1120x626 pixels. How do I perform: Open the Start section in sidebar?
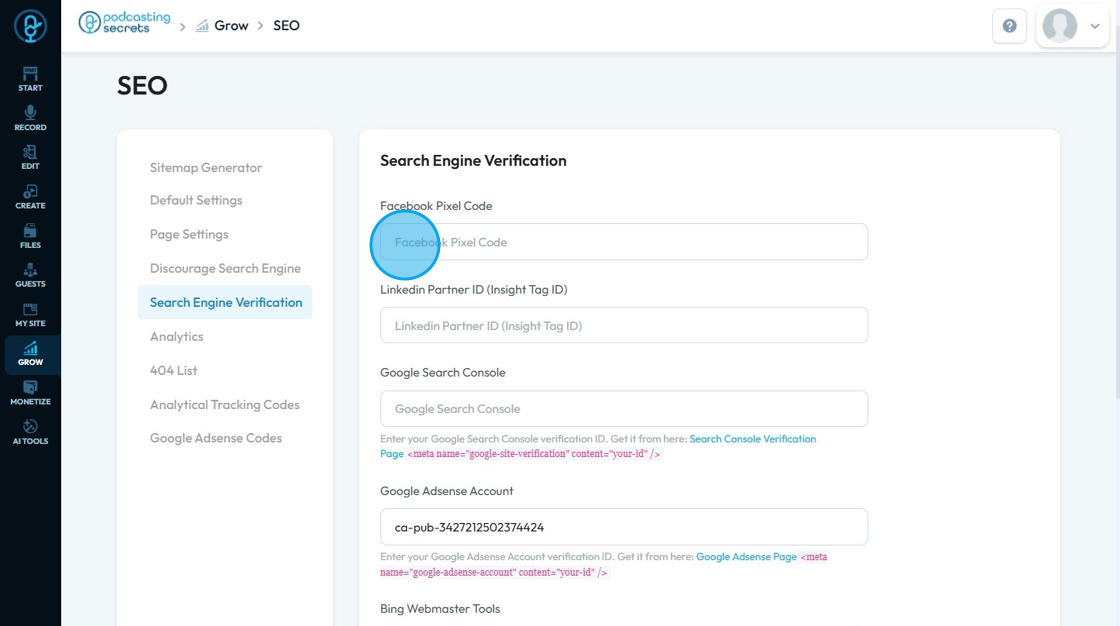coord(30,79)
